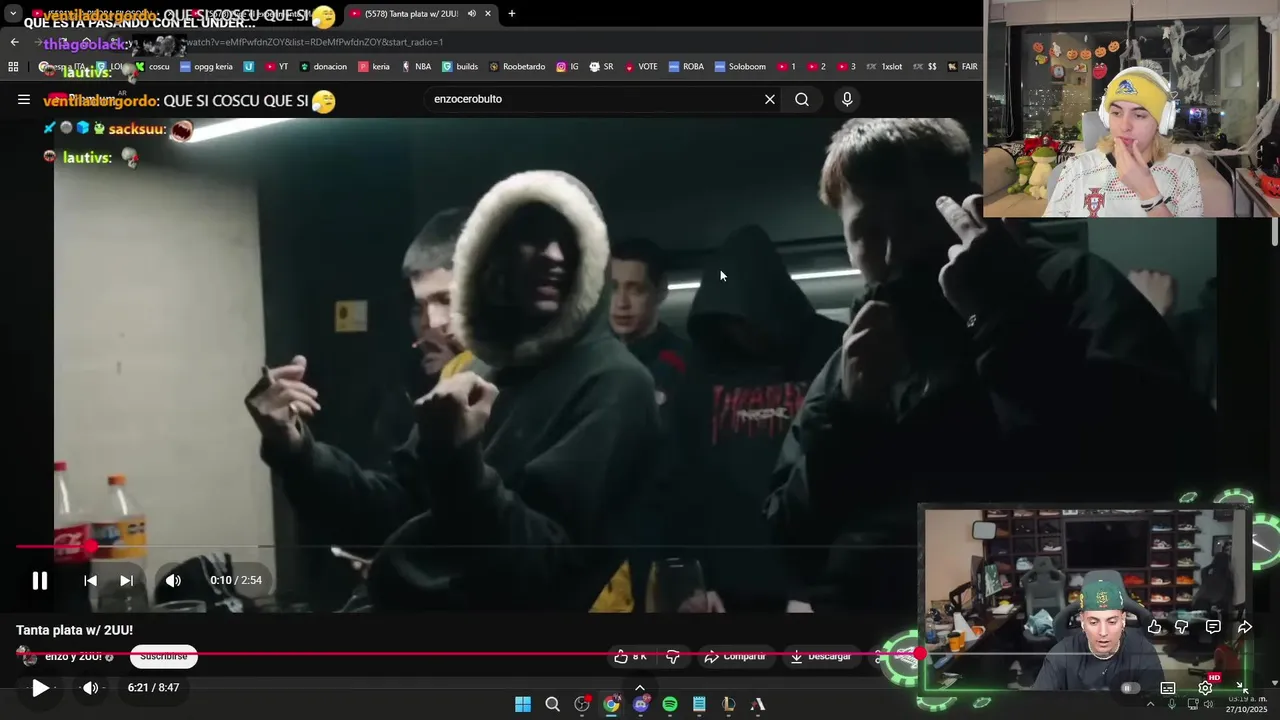Open Spotify from the taskbar
The width and height of the screenshot is (1280, 720).
point(670,704)
